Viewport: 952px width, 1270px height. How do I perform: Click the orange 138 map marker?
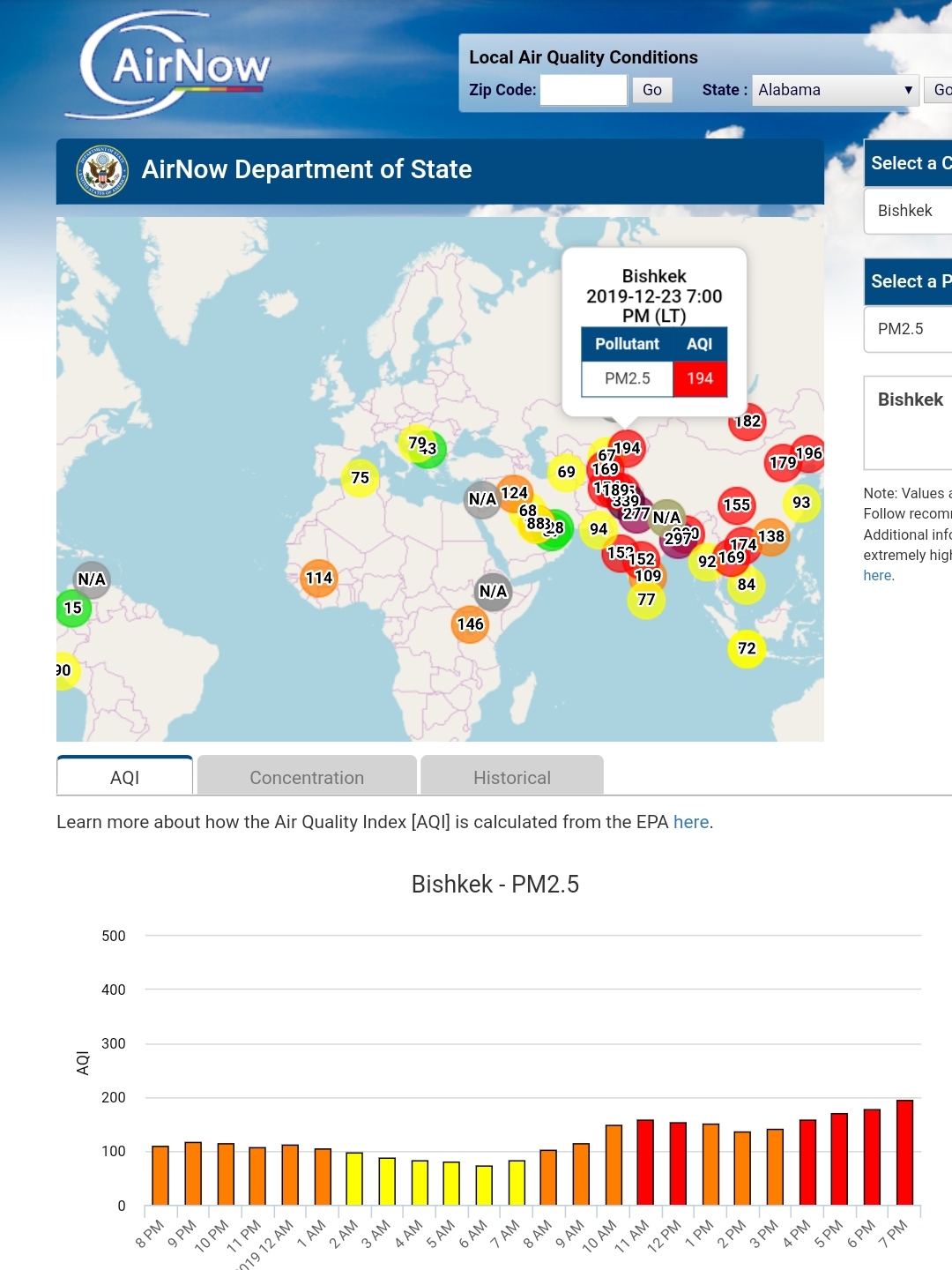coord(772,536)
